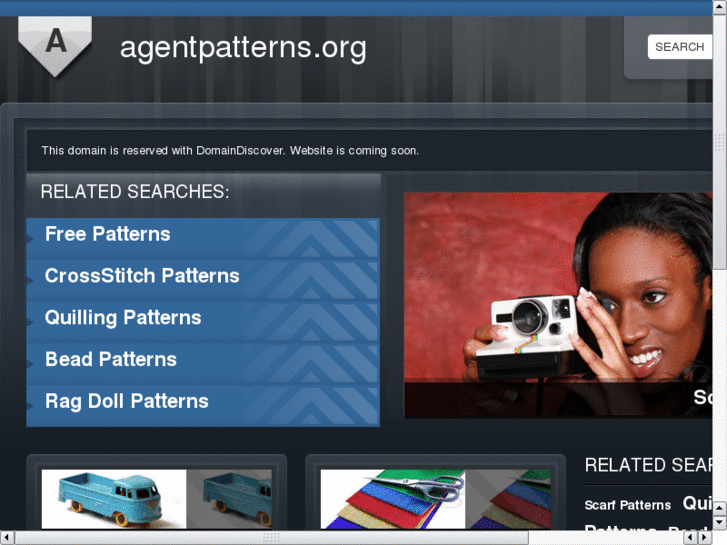The height and width of the screenshot is (545, 727).
Task: Go to the Bead Patterns link
Action: click(x=111, y=359)
